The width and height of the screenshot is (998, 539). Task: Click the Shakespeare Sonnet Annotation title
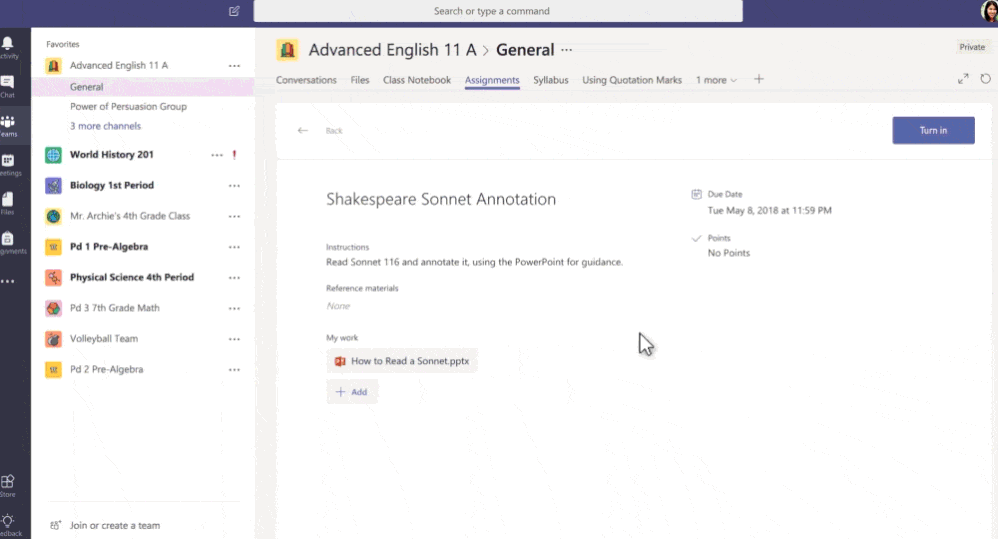[x=441, y=199]
